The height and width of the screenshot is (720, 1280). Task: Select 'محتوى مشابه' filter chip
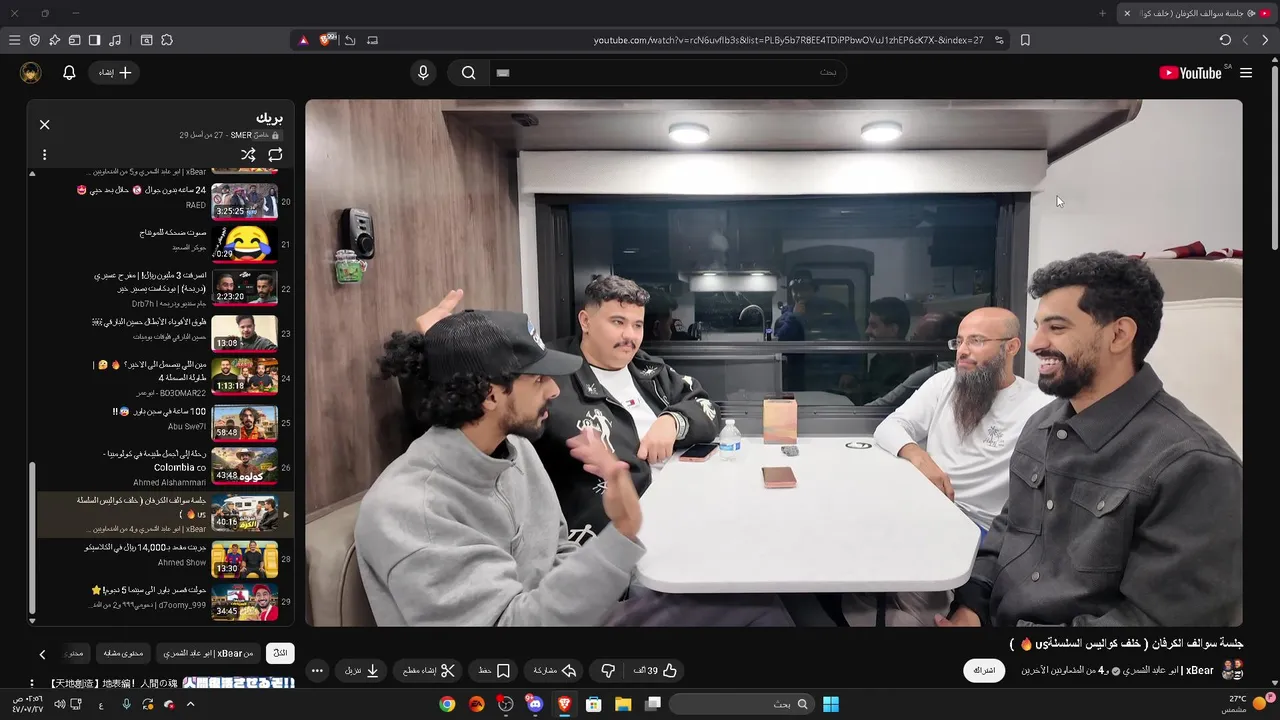[123, 653]
